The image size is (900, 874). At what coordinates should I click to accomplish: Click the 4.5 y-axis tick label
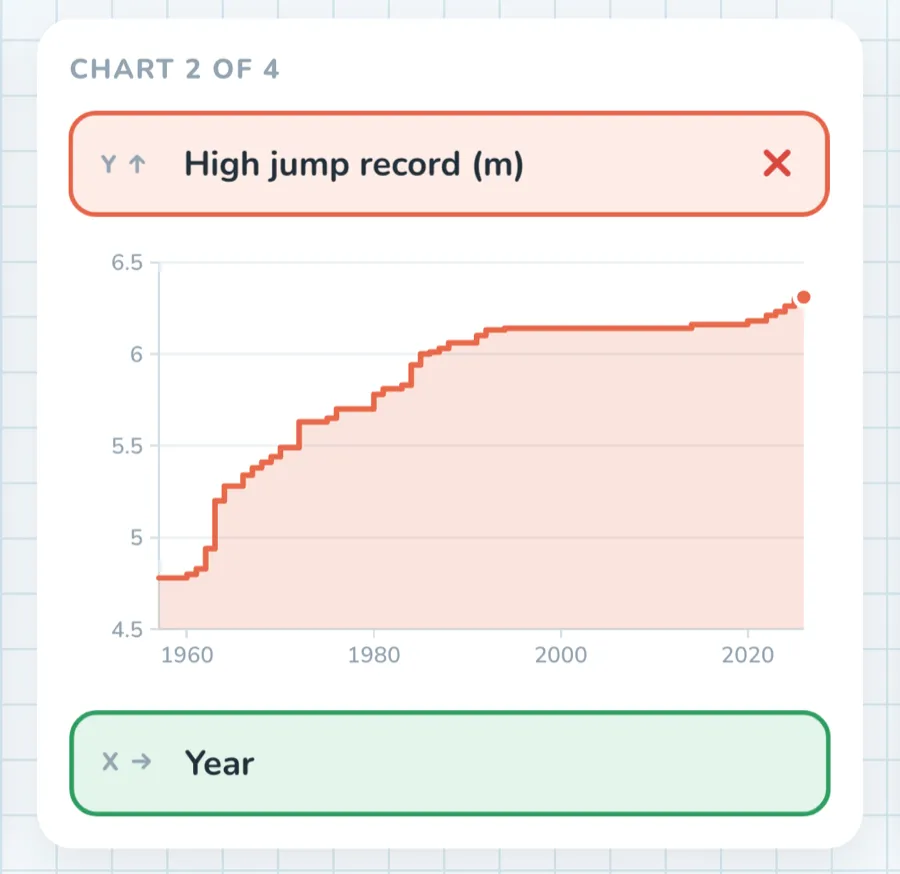(127, 630)
